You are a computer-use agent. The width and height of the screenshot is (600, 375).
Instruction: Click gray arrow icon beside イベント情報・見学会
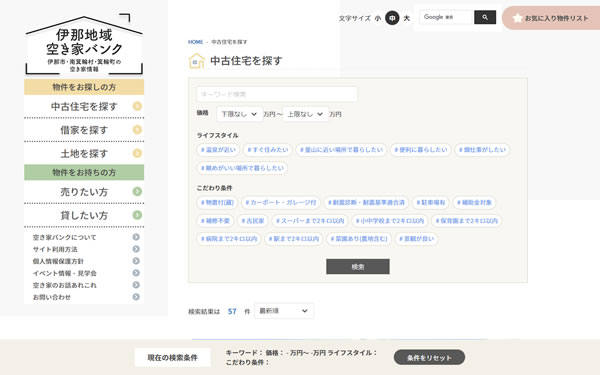tap(136, 273)
